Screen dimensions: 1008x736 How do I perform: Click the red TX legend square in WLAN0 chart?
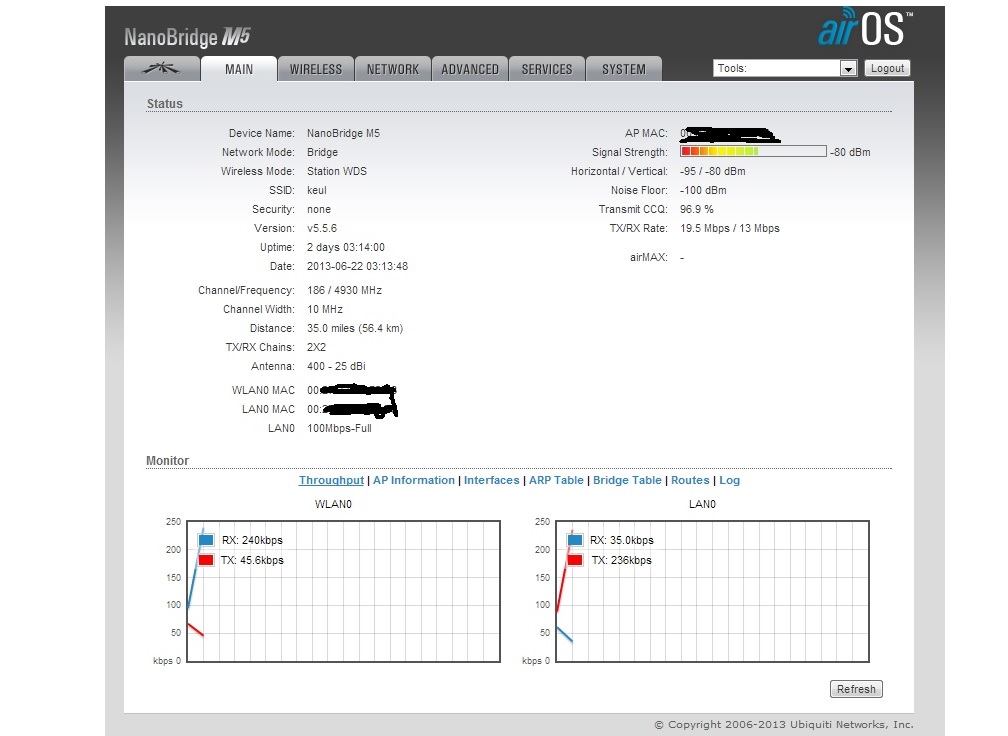[206, 560]
